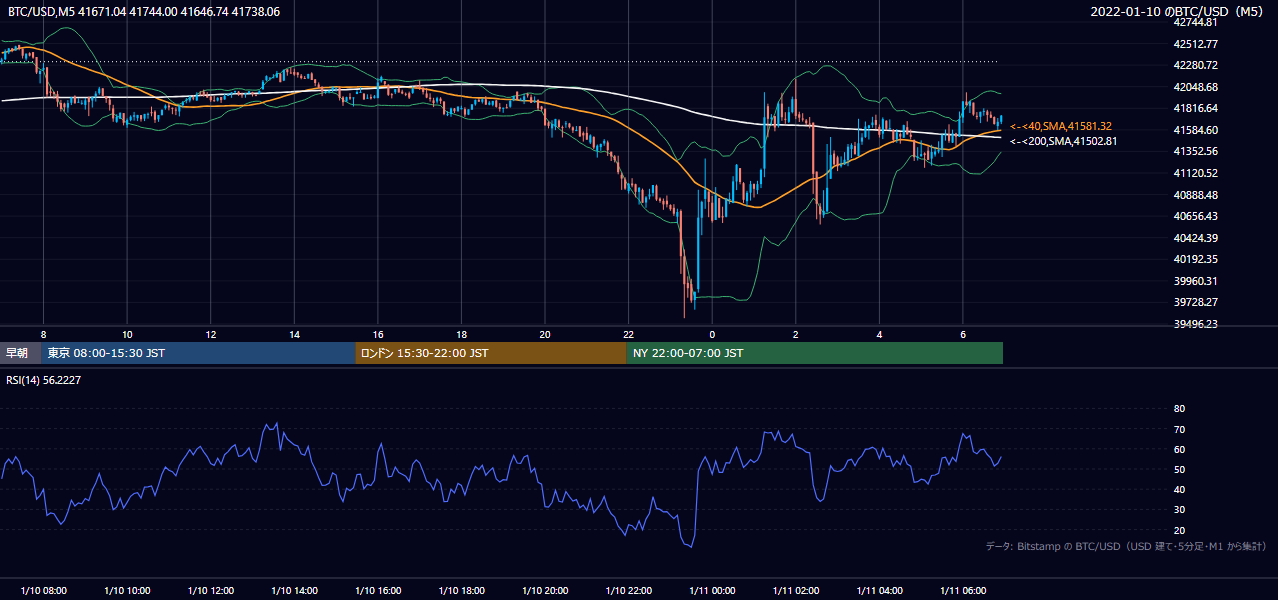
Task: Click price axis value 41120.52
Action: (x=1195, y=173)
